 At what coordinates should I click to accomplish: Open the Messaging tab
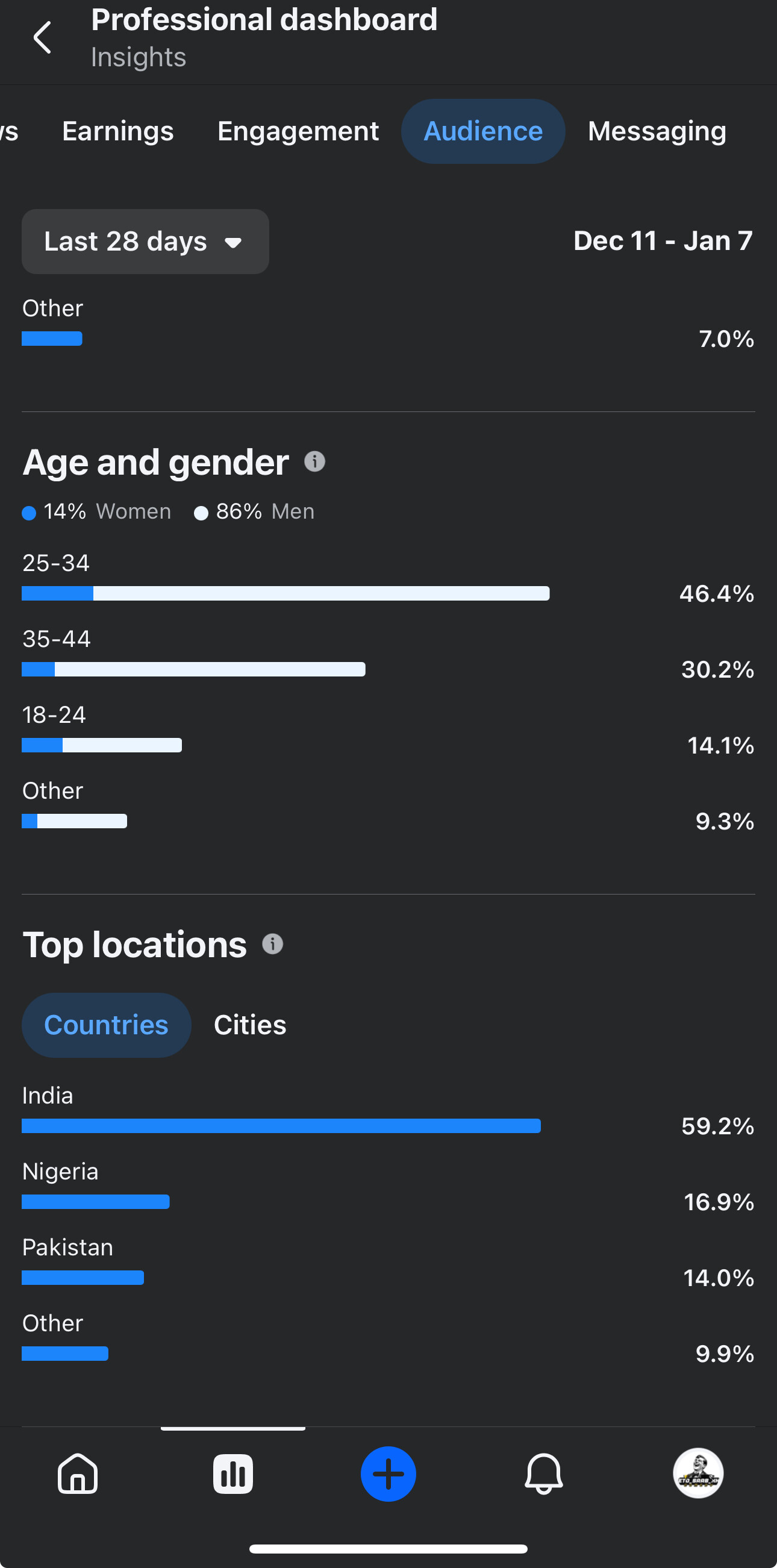pos(657,131)
